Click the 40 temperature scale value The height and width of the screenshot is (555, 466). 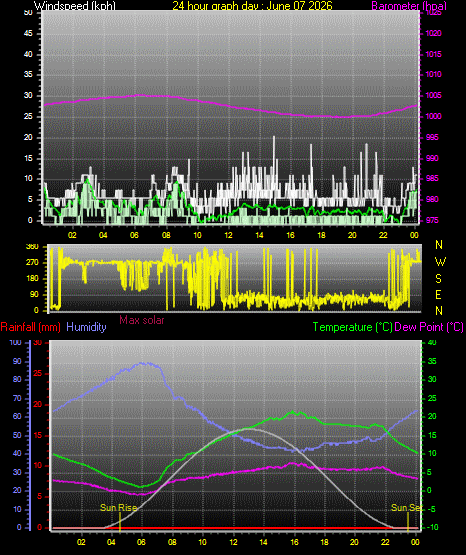point(432,343)
